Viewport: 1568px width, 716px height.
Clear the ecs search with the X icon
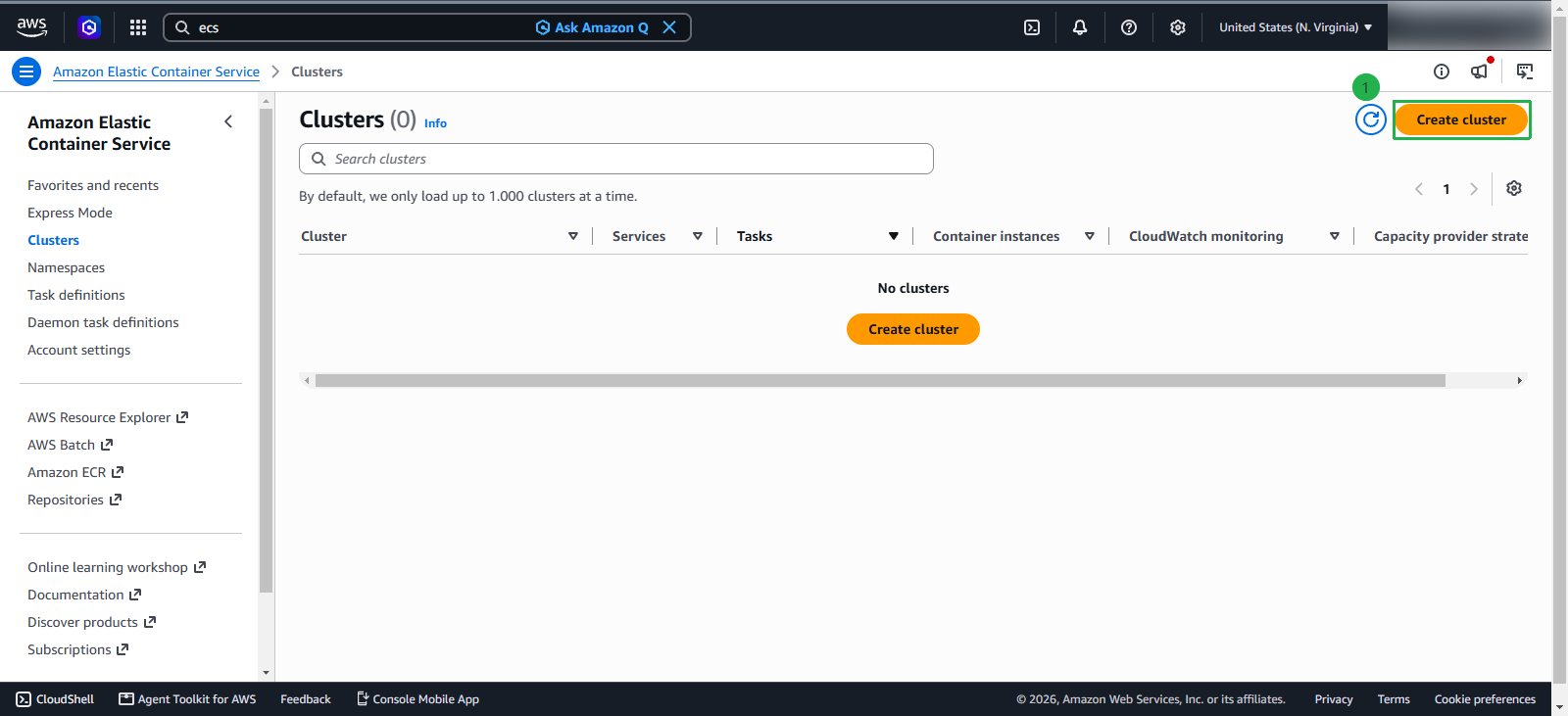tap(669, 27)
